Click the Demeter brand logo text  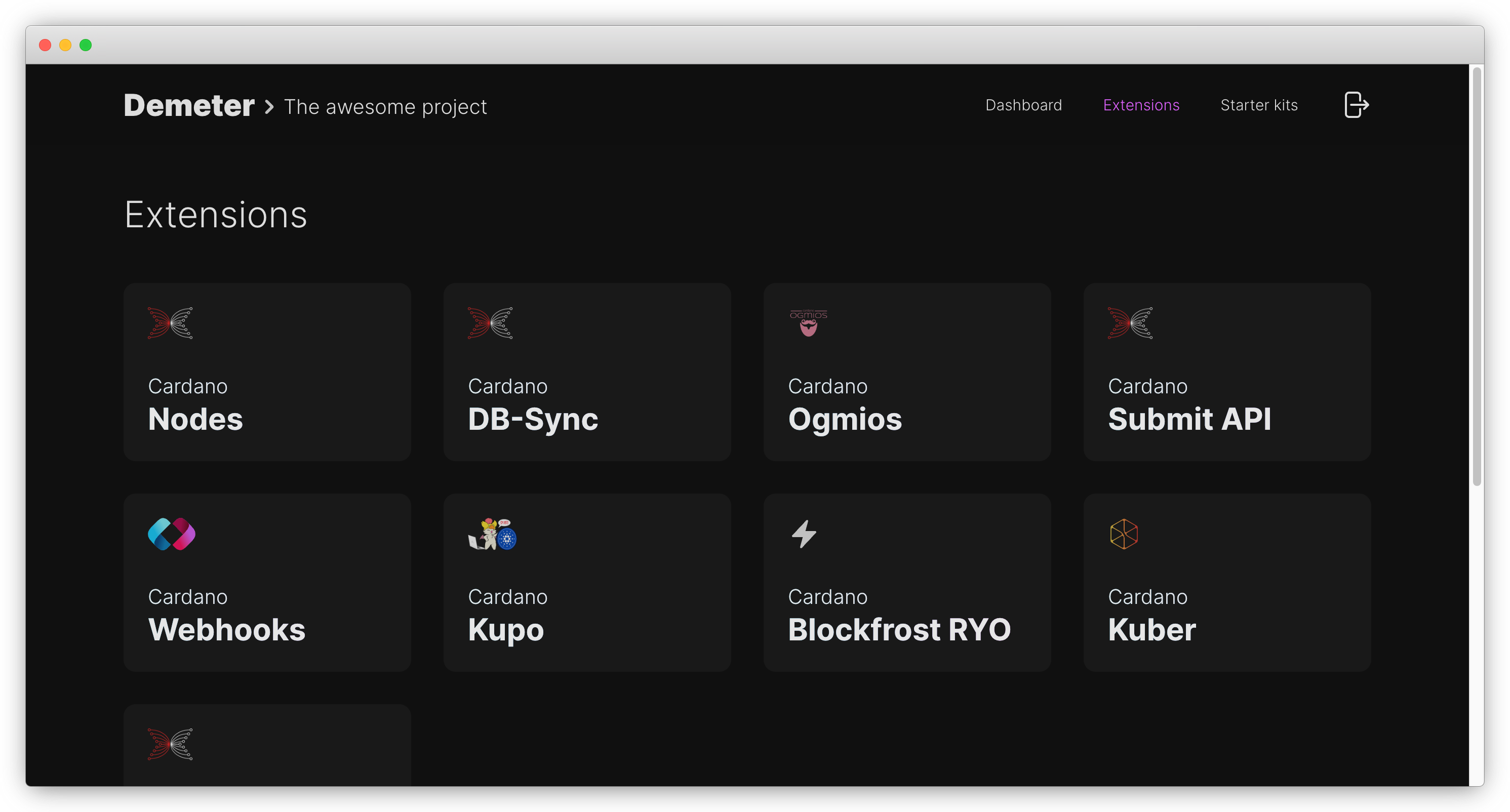[x=189, y=105]
